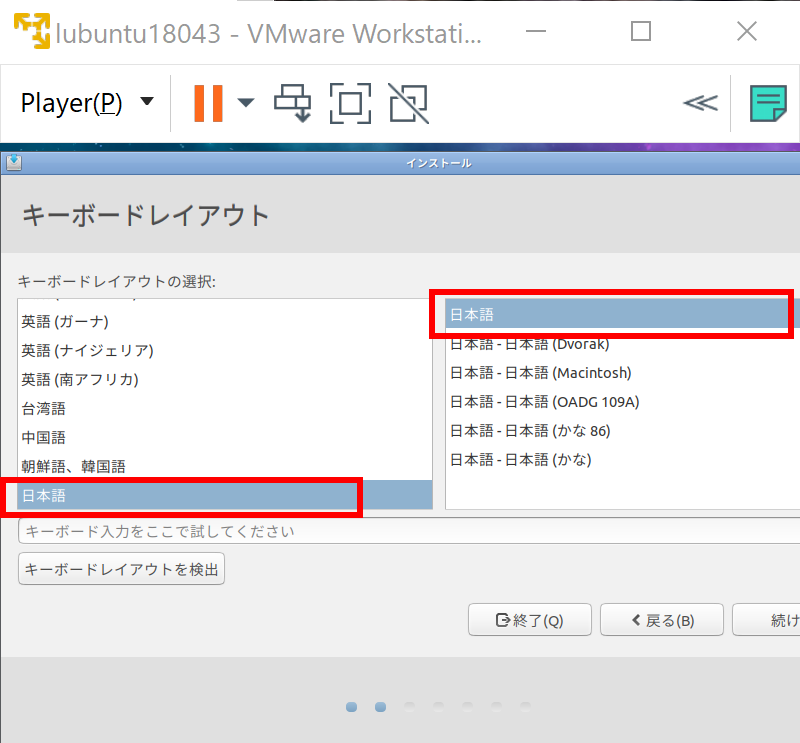Select 中国語 in layout list
Viewport: 800px width, 743px height.
224,438
